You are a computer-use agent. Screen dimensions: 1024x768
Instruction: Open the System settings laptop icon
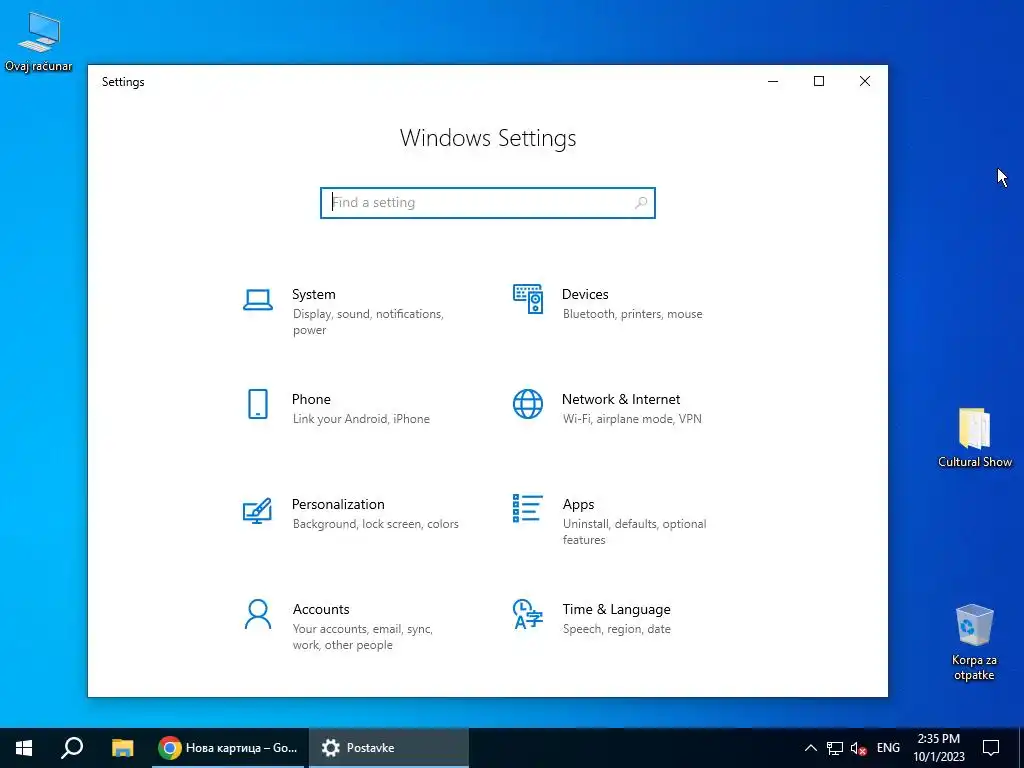(x=258, y=300)
